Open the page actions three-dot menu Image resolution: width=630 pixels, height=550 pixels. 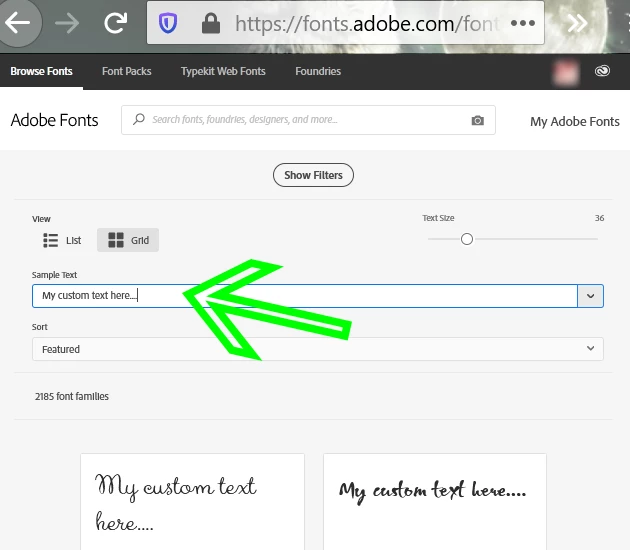pyautogui.click(x=523, y=23)
